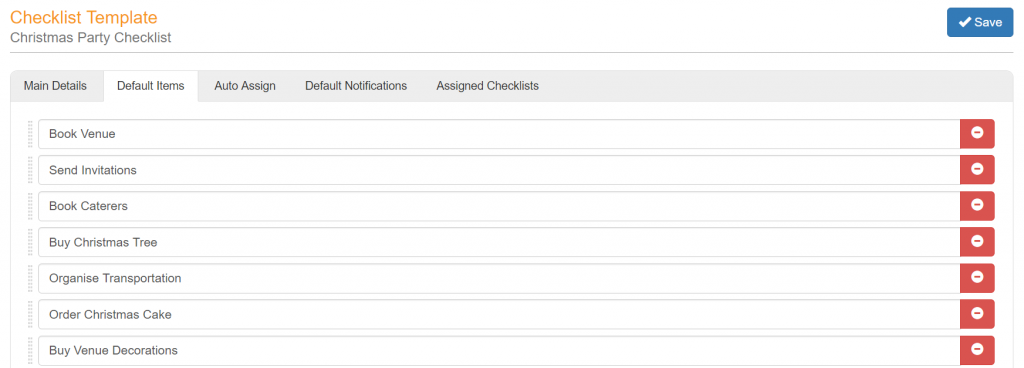Grab the Book Venue drag handle

30,134
